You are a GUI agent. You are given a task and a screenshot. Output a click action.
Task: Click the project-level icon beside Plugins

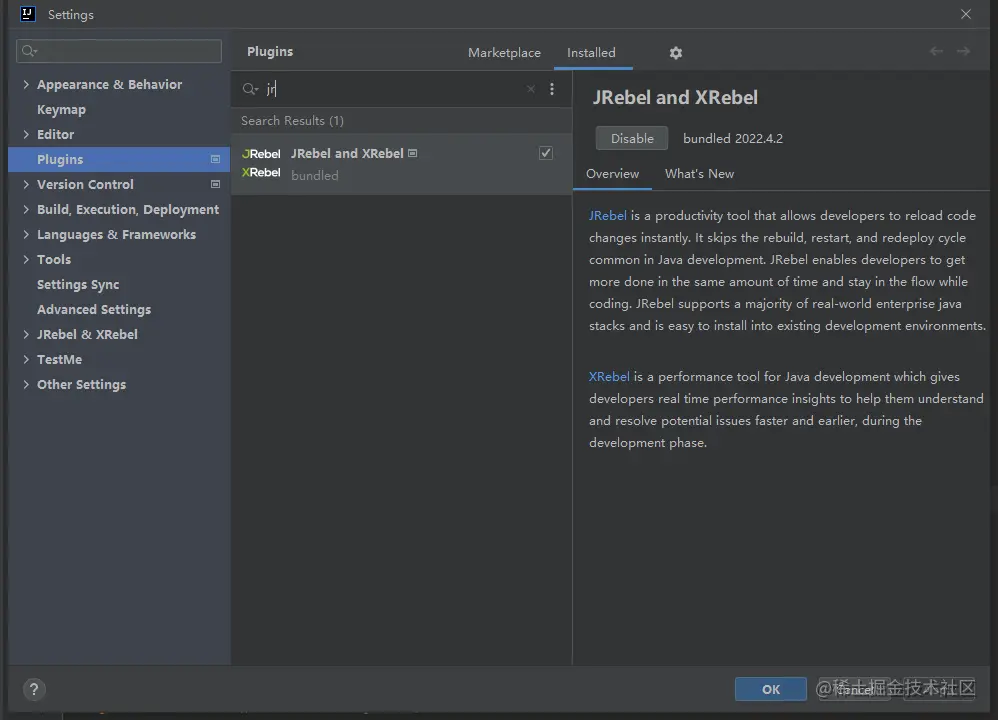click(215, 159)
